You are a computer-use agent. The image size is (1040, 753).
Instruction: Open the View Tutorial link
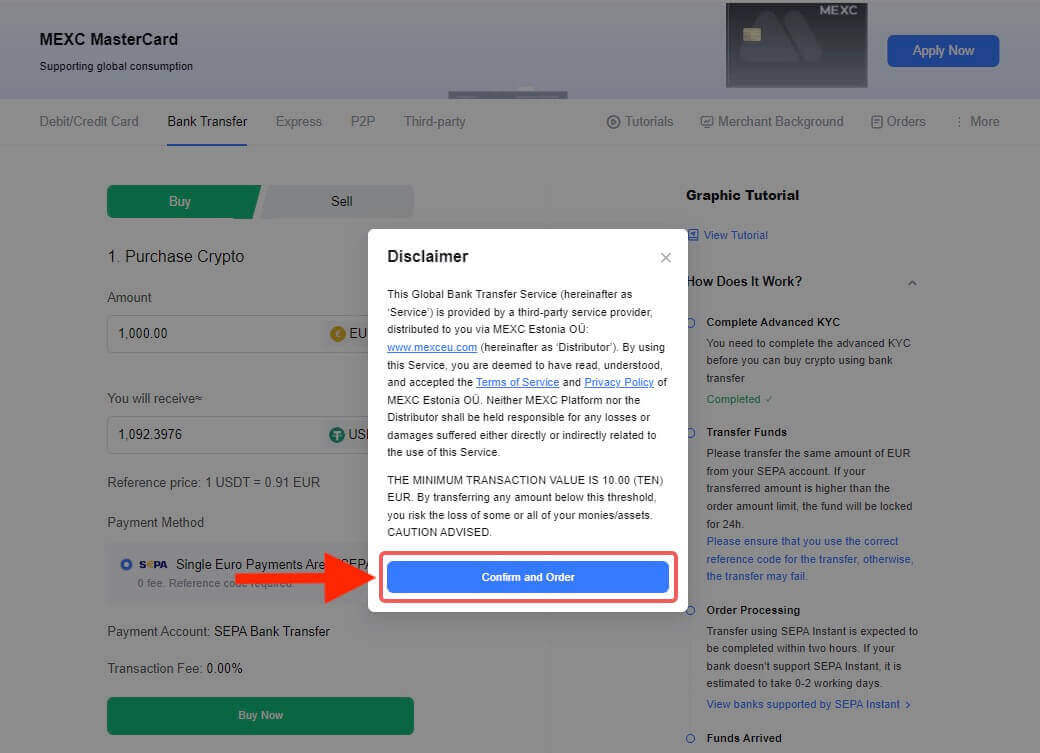point(736,235)
